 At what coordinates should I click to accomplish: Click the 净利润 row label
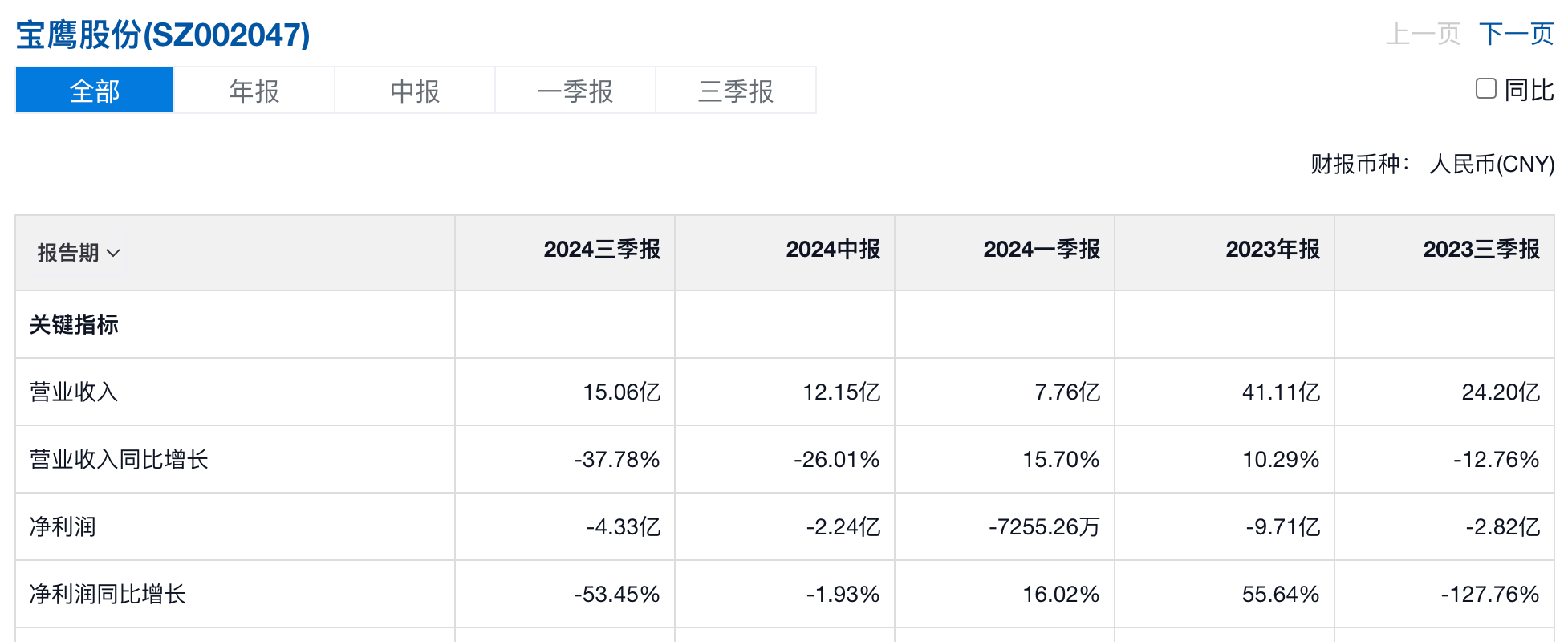pyautogui.click(x=63, y=526)
